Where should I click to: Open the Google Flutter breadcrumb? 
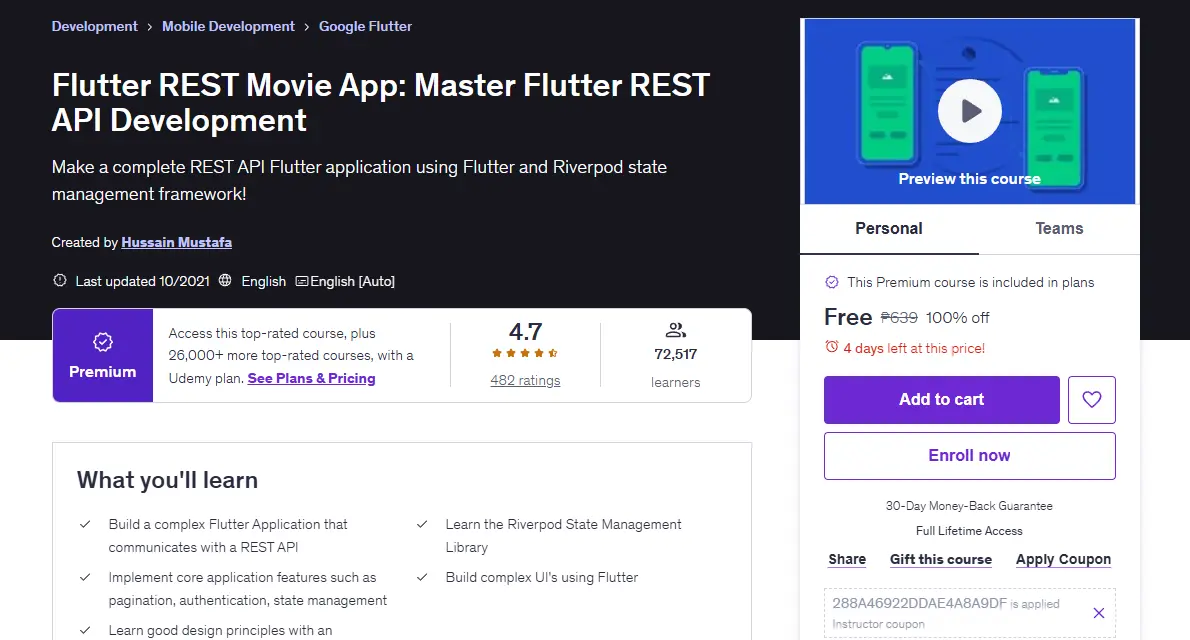[x=365, y=26]
